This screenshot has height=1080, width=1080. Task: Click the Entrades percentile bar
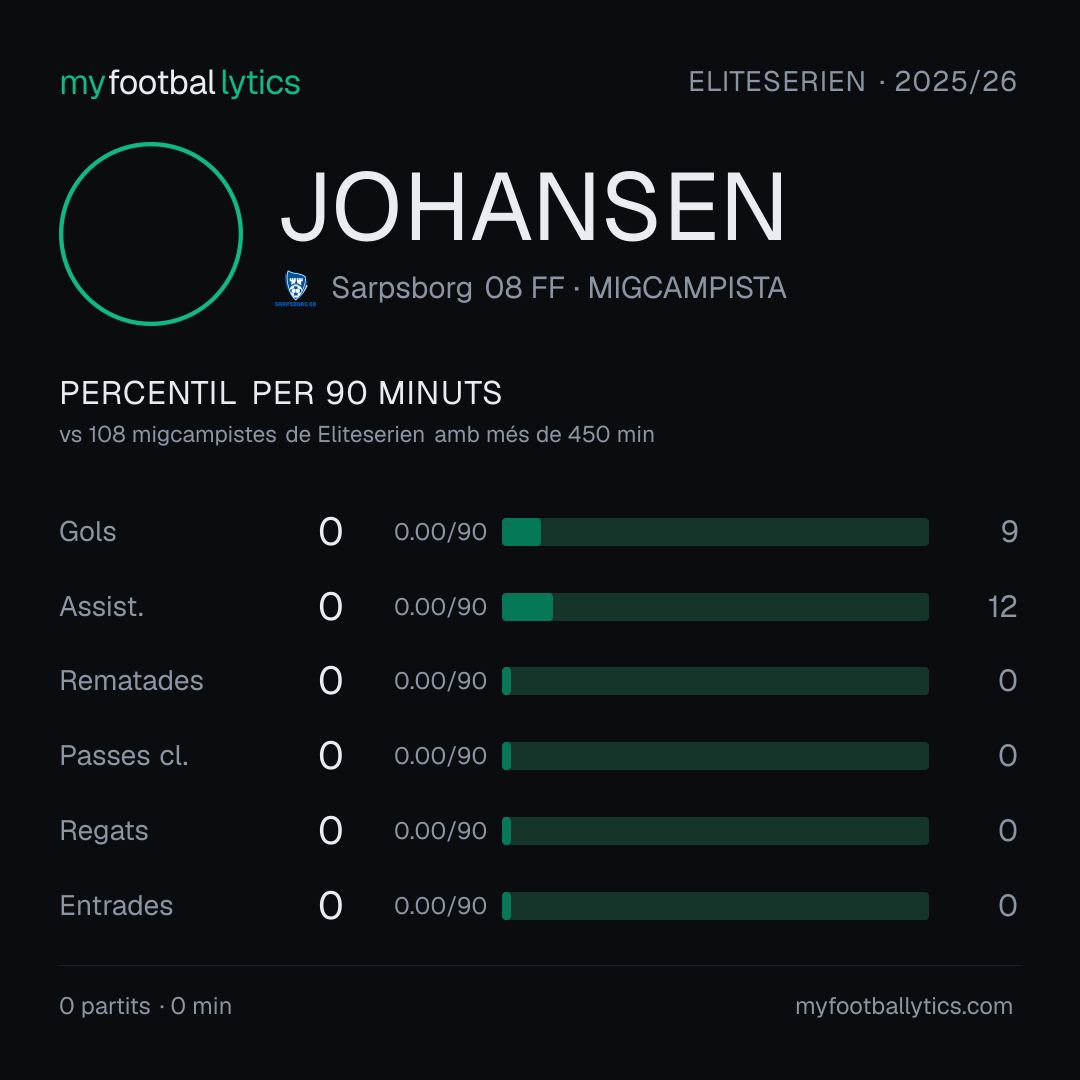pyautogui.click(x=715, y=906)
